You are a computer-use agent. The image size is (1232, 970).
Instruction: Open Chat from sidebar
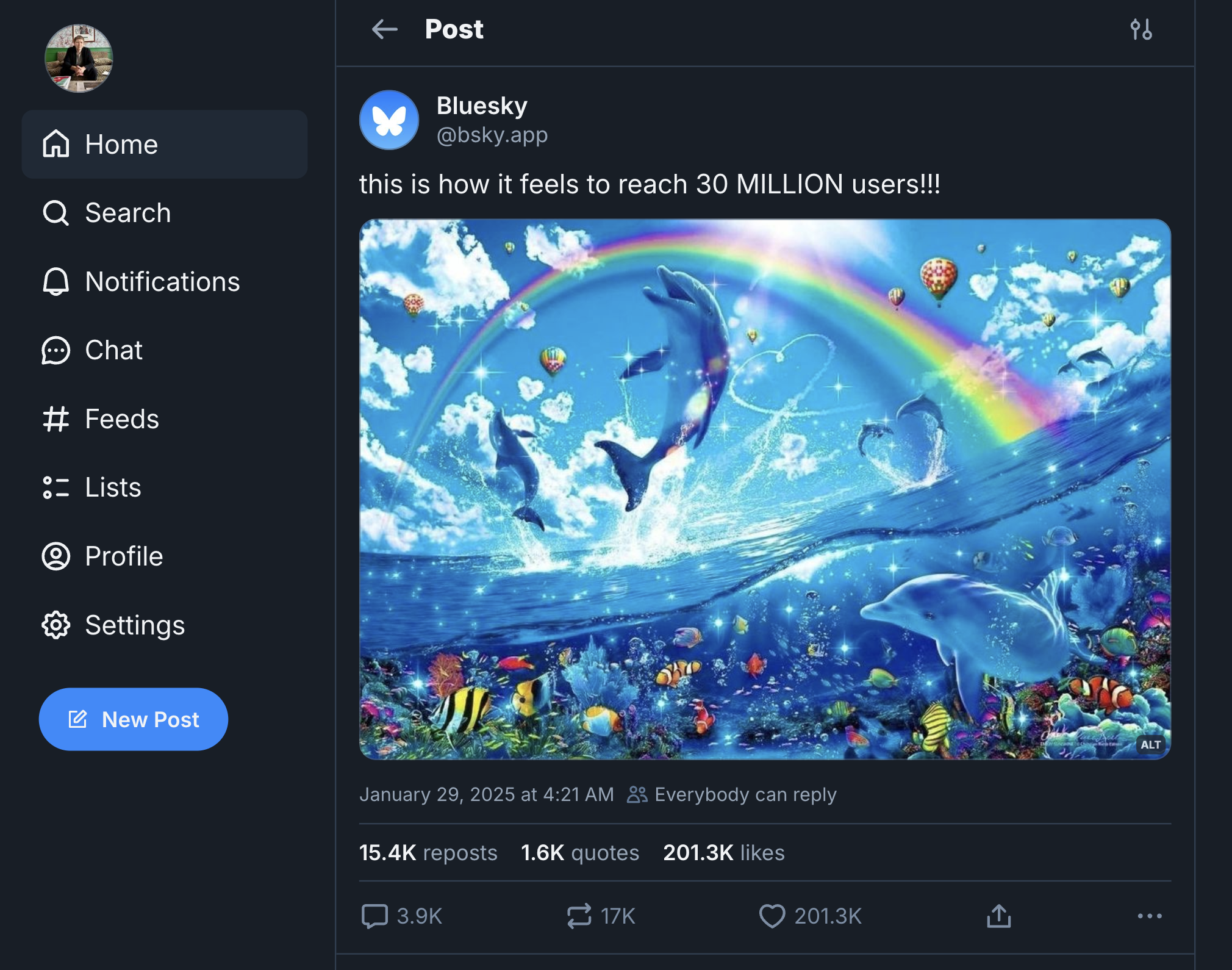165,350
